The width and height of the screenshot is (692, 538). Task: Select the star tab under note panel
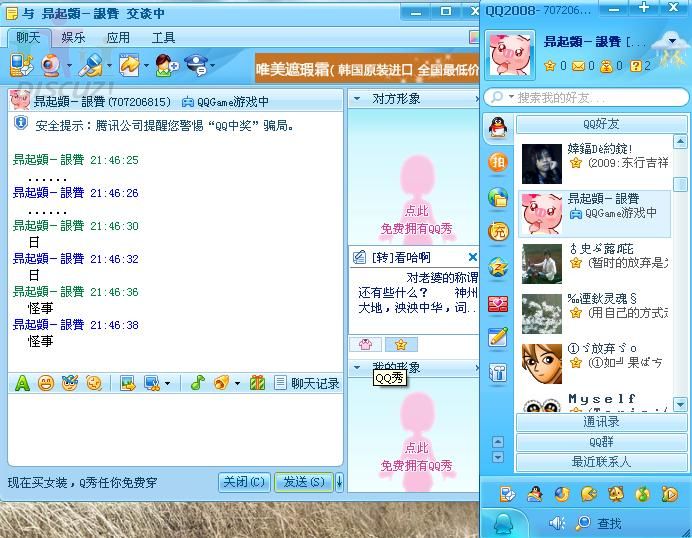401,344
